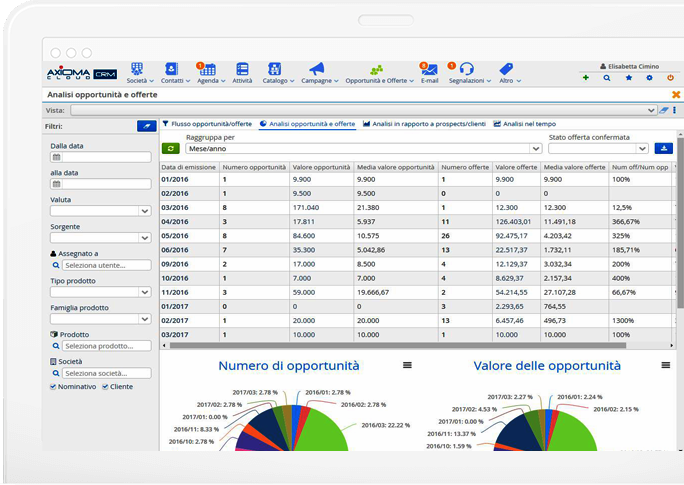The width and height of the screenshot is (684, 485).
Task: Toggle the Cliente checkbox
Action: click(x=105, y=386)
